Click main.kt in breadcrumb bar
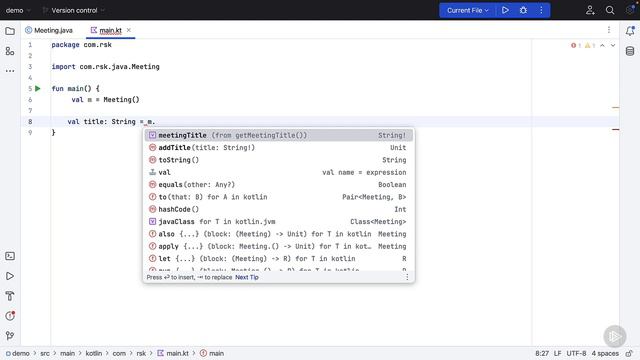Screen dimensions: 640x360 173,353
